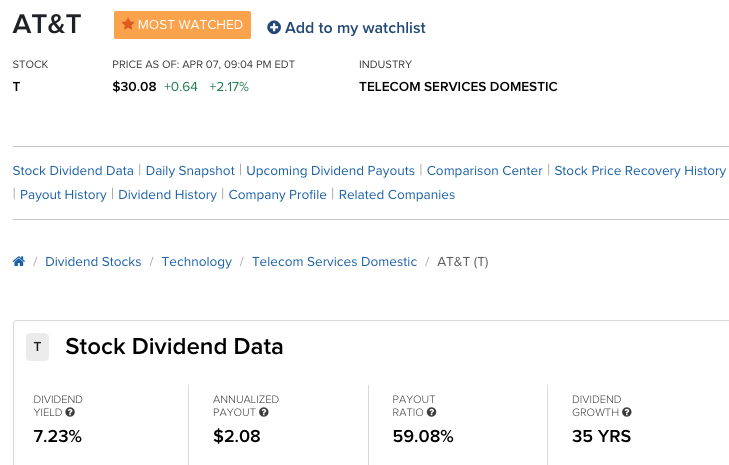View Stock Price Recovery History
Viewport: 729px width, 465px height.
[x=640, y=171]
